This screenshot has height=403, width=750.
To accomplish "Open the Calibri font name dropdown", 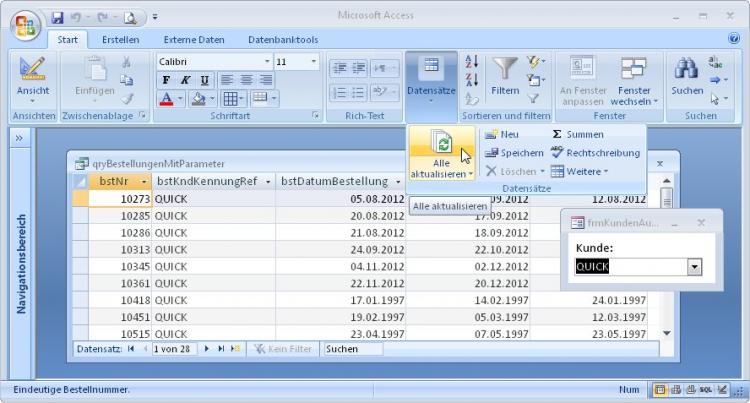I will (266, 62).
